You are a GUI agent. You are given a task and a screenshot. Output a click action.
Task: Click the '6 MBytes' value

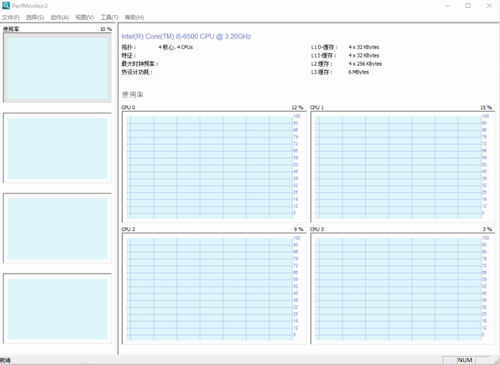point(359,72)
